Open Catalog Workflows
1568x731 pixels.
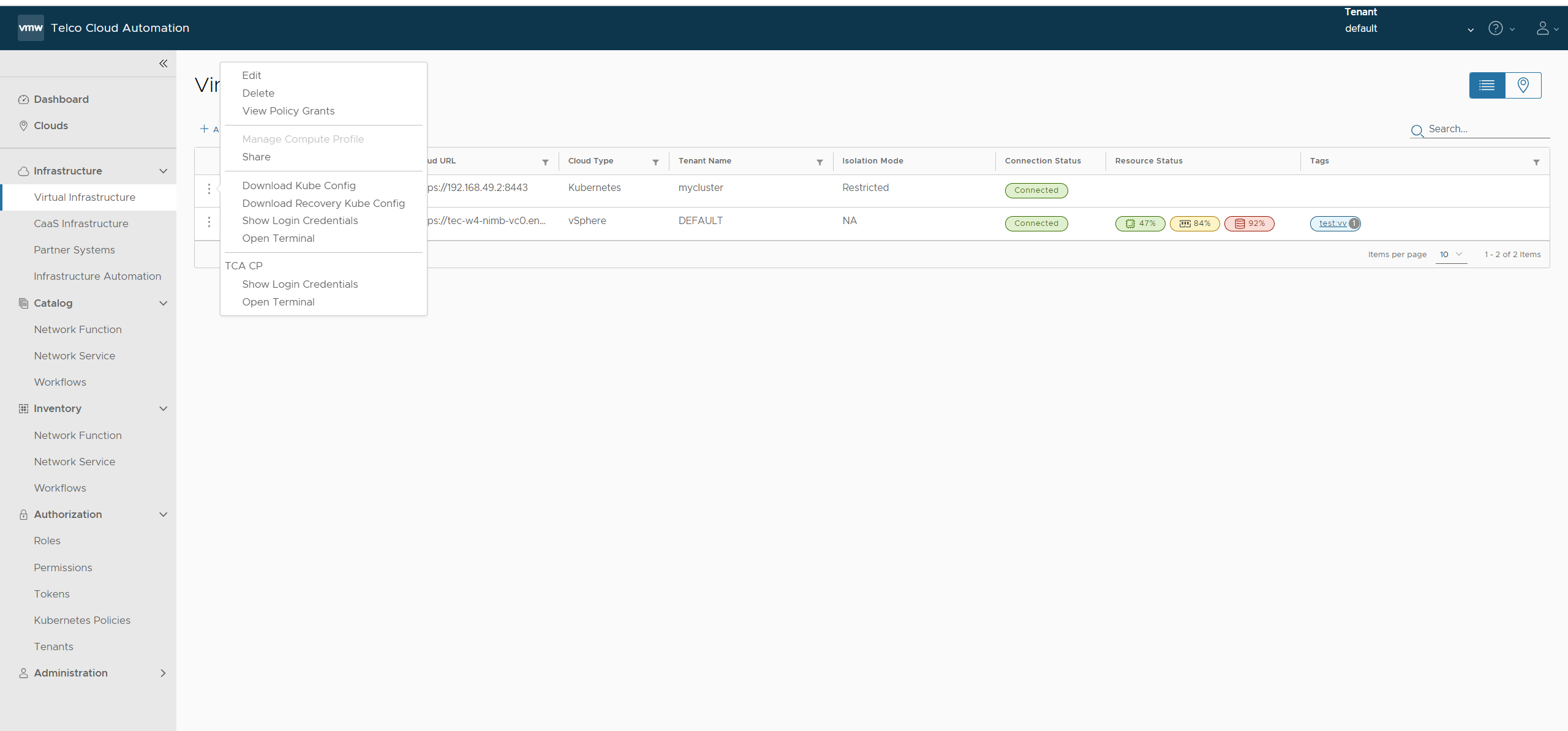click(x=60, y=382)
